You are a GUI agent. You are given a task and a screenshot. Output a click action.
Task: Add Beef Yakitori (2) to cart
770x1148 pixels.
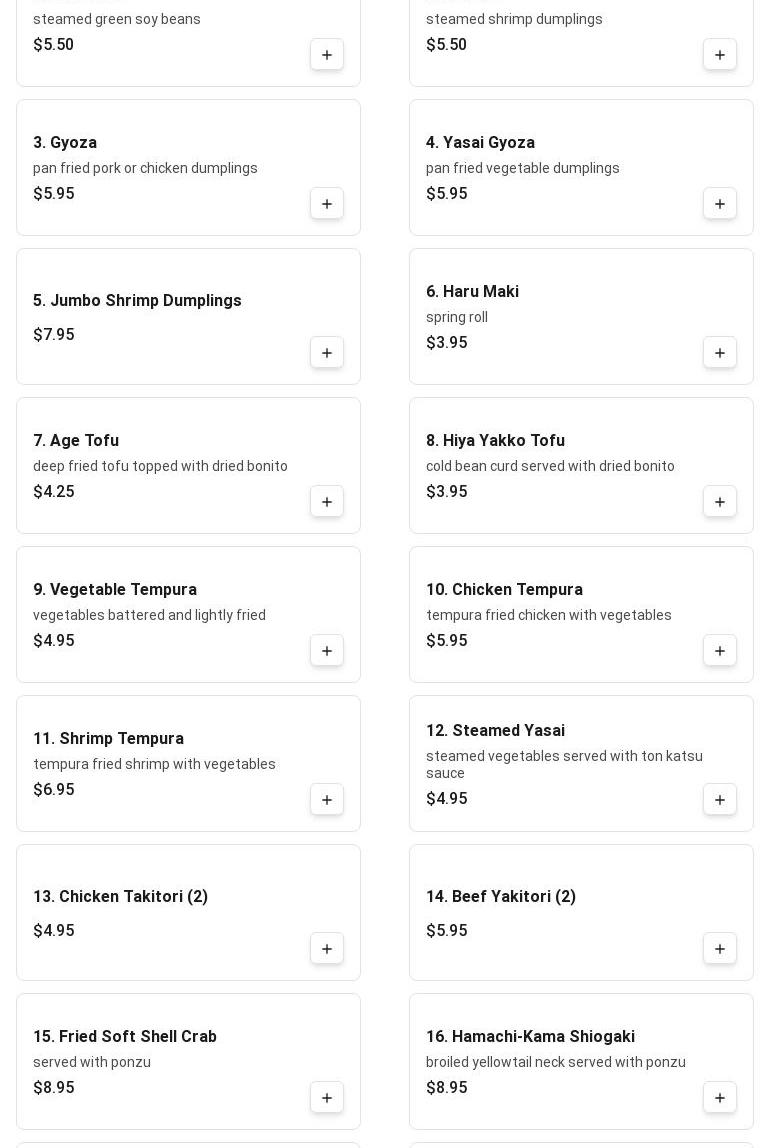(720, 949)
